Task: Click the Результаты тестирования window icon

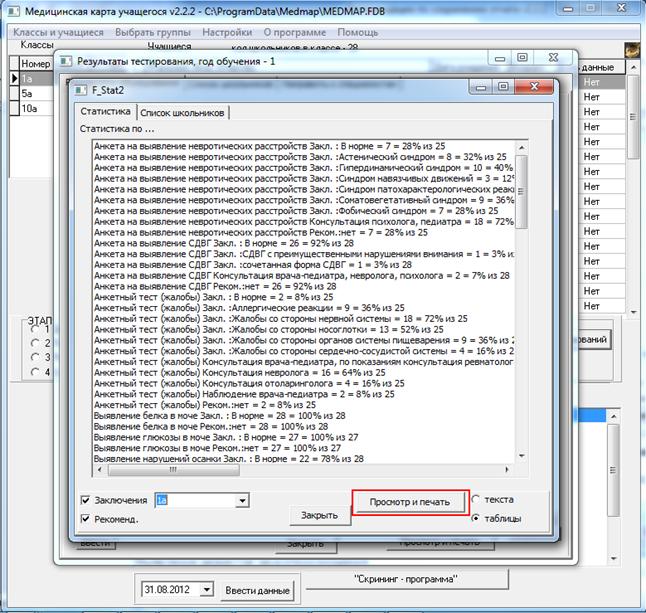Action: coord(66,60)
